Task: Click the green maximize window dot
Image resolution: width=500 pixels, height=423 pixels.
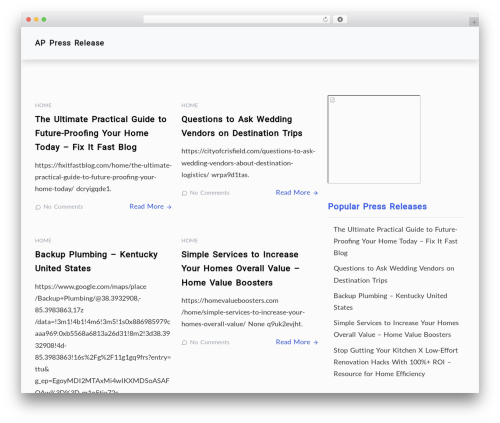Action: [44, 19]
